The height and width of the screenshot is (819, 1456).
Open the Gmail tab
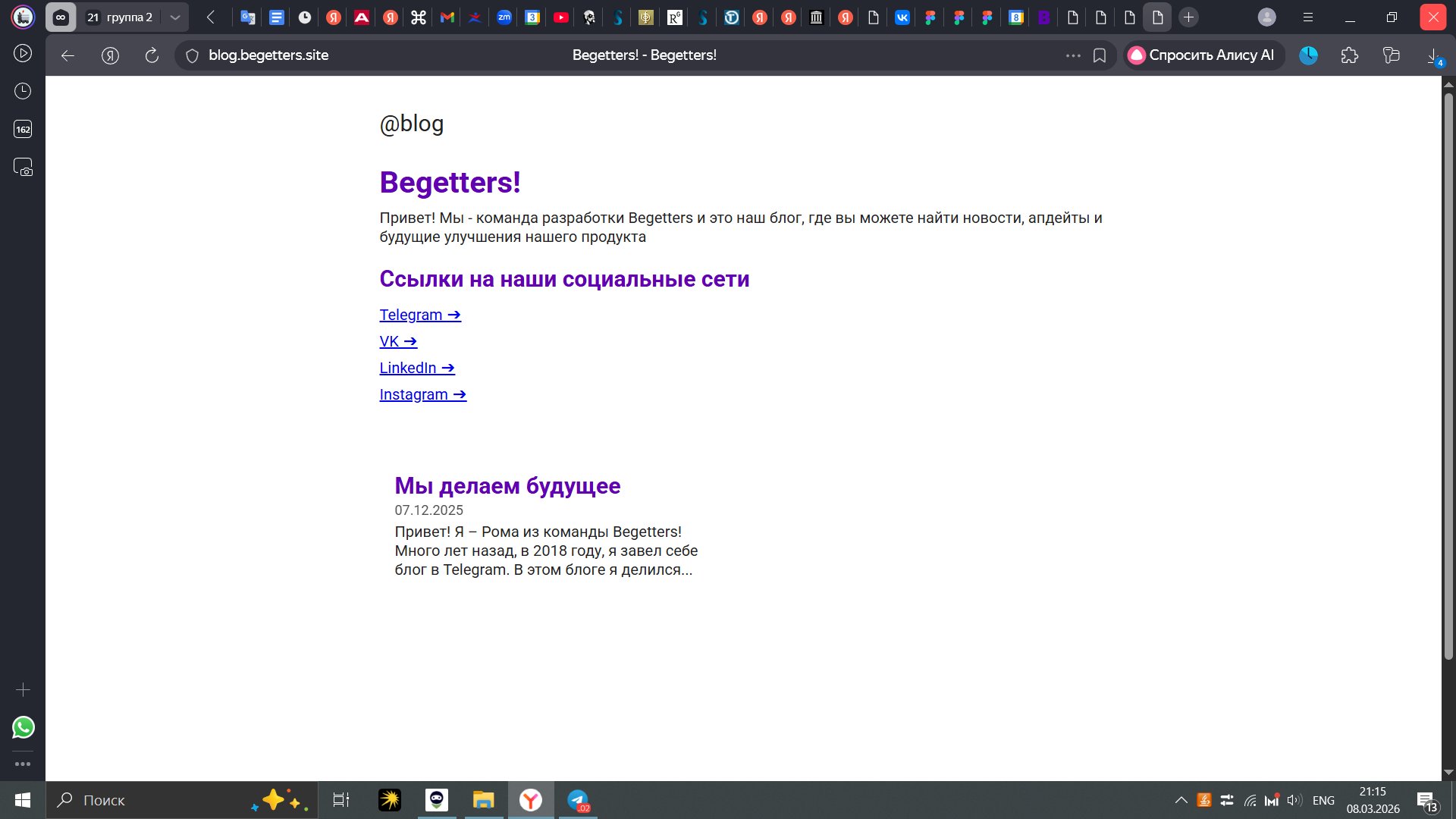click(x=447, y=17)
